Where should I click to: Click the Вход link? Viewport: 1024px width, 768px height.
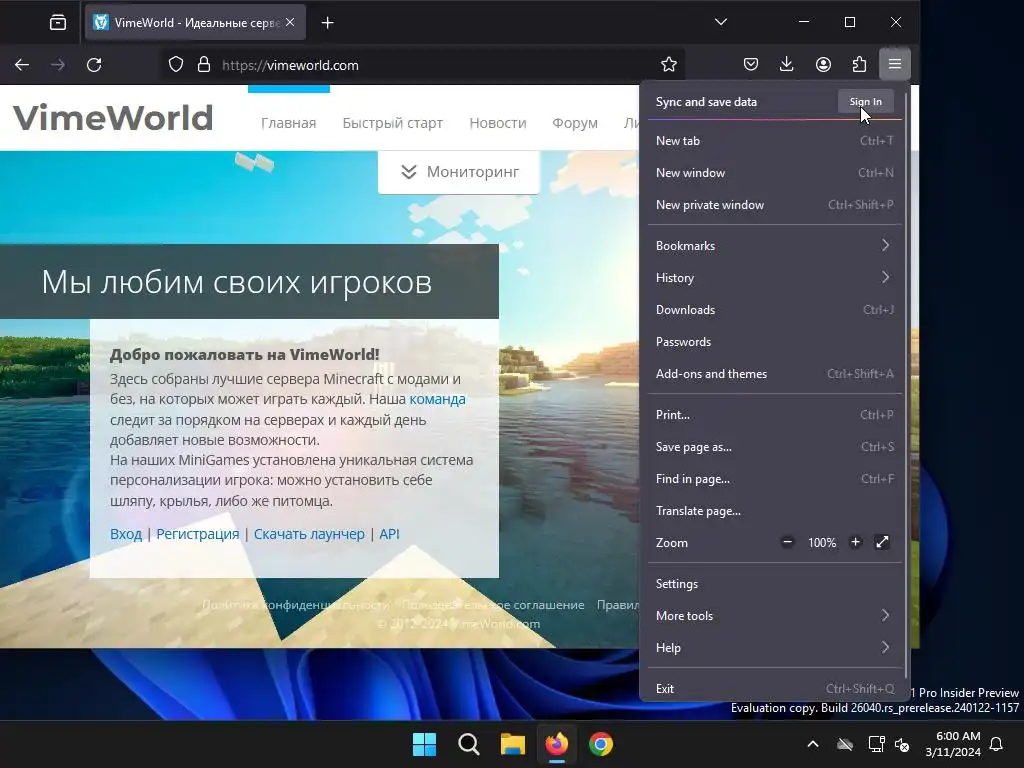pyautogui.click(x=126, y=534)
